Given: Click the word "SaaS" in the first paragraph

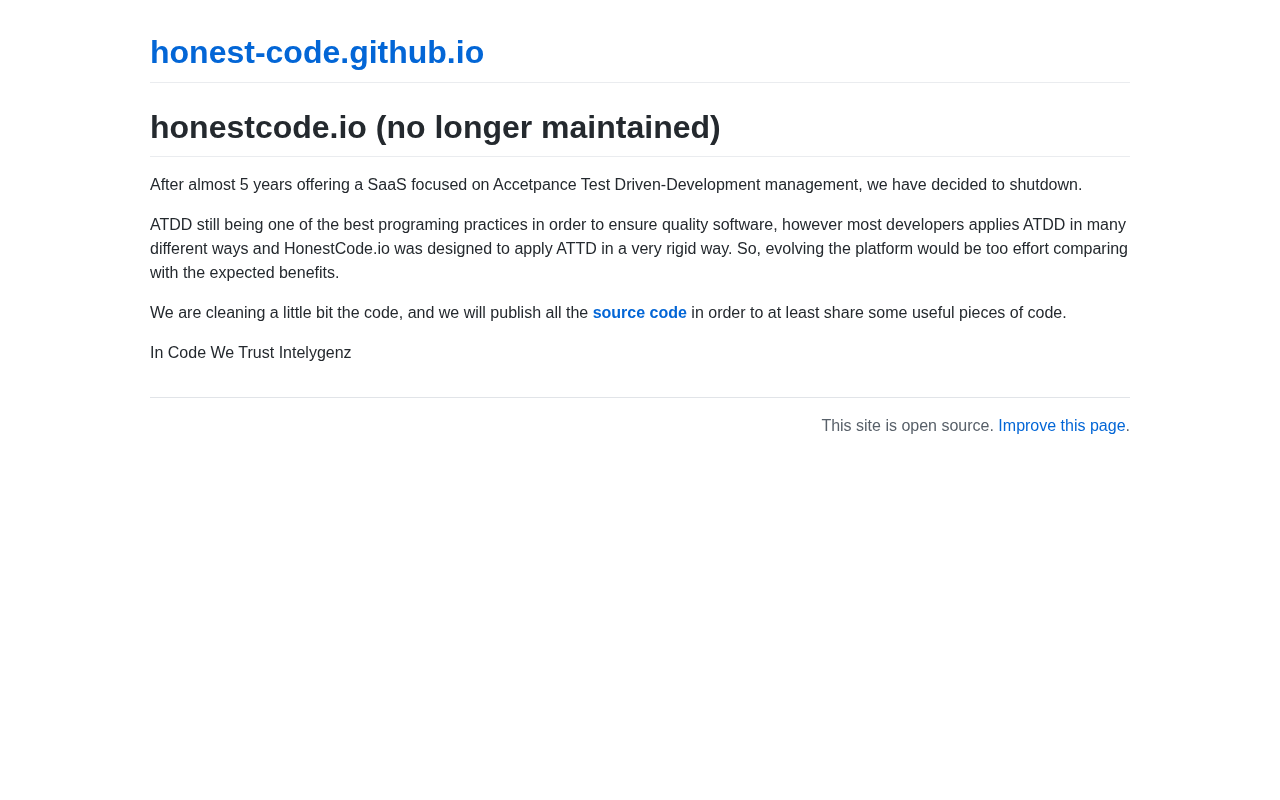Looking at the screenshot, I should [387, 185].
